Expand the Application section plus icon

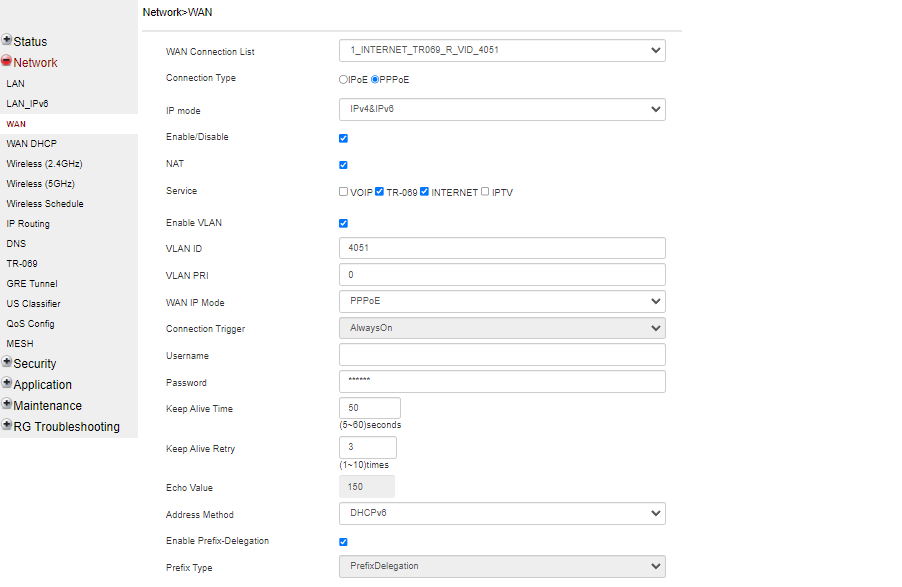tap(7, 384)
